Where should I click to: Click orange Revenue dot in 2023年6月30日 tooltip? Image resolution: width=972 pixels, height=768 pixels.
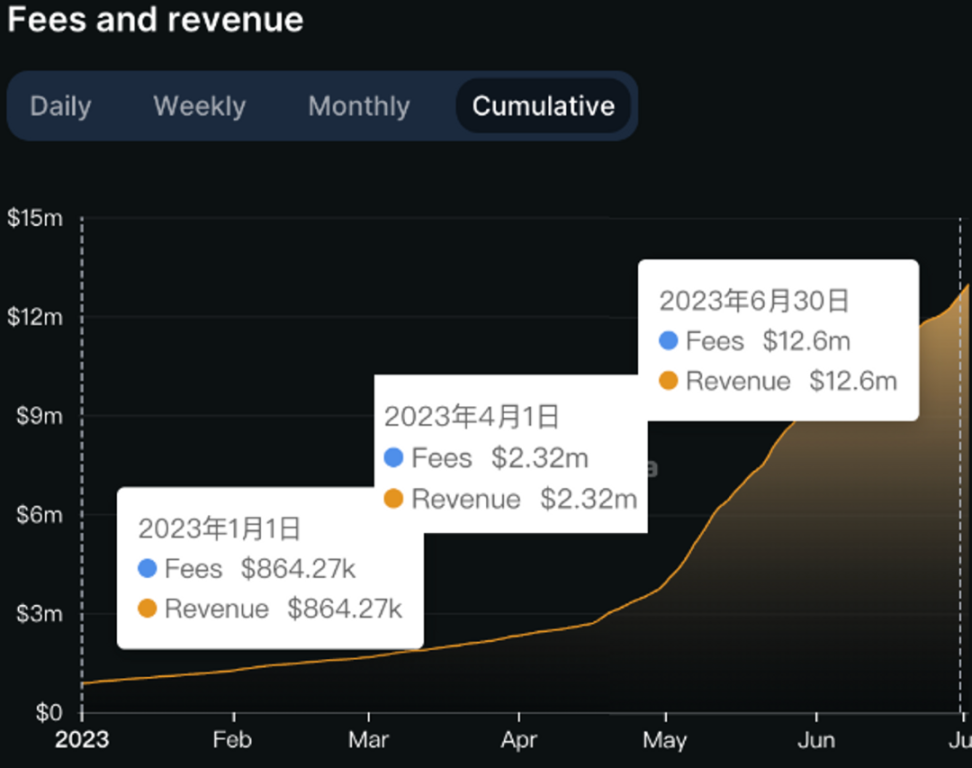click(x=669, y=381)
